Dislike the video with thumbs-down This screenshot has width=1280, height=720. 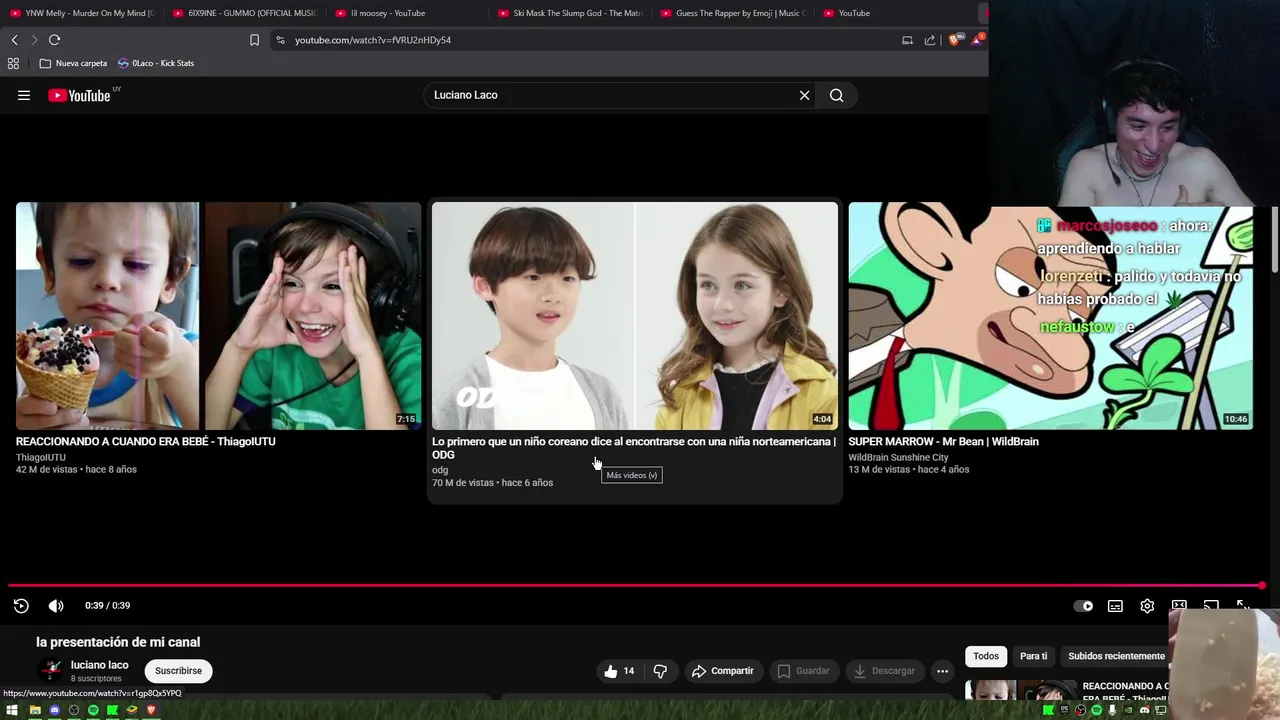coord(660,671)
